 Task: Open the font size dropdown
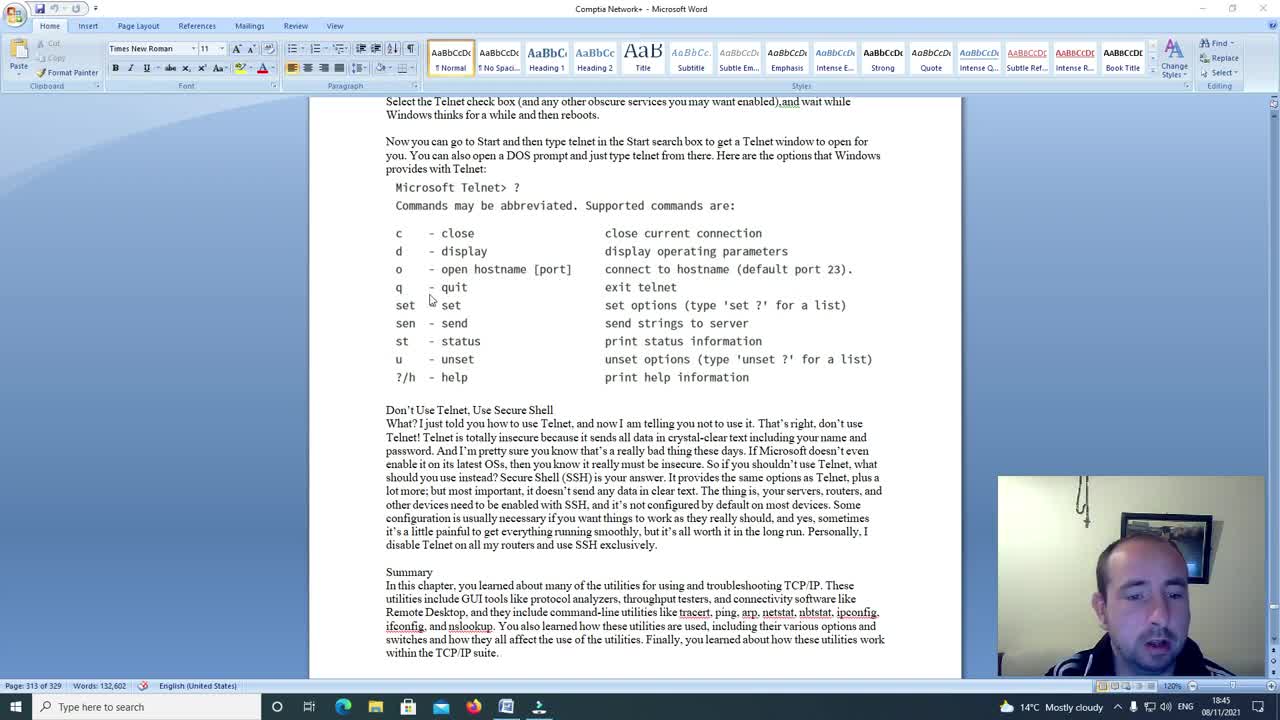pos(222,49)
